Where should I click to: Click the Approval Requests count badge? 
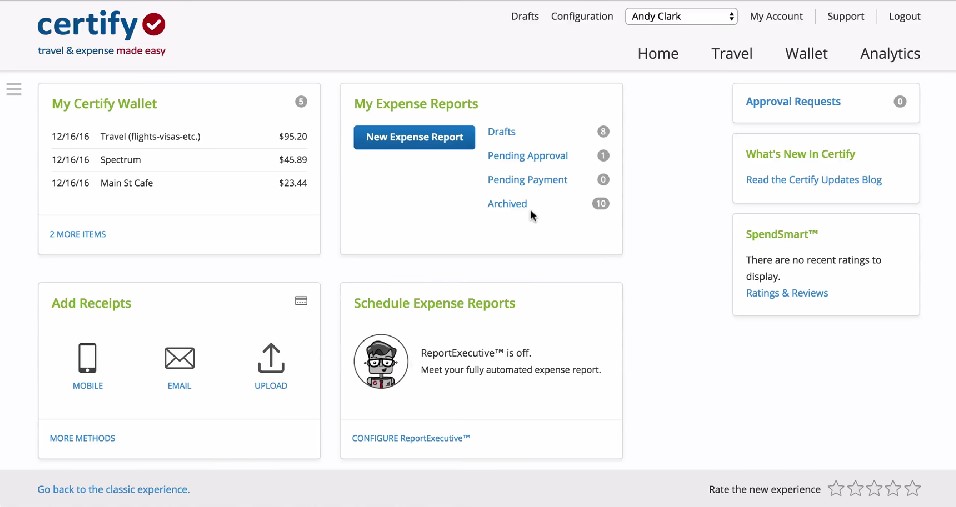pyautogui.click(x=899, y=102)
